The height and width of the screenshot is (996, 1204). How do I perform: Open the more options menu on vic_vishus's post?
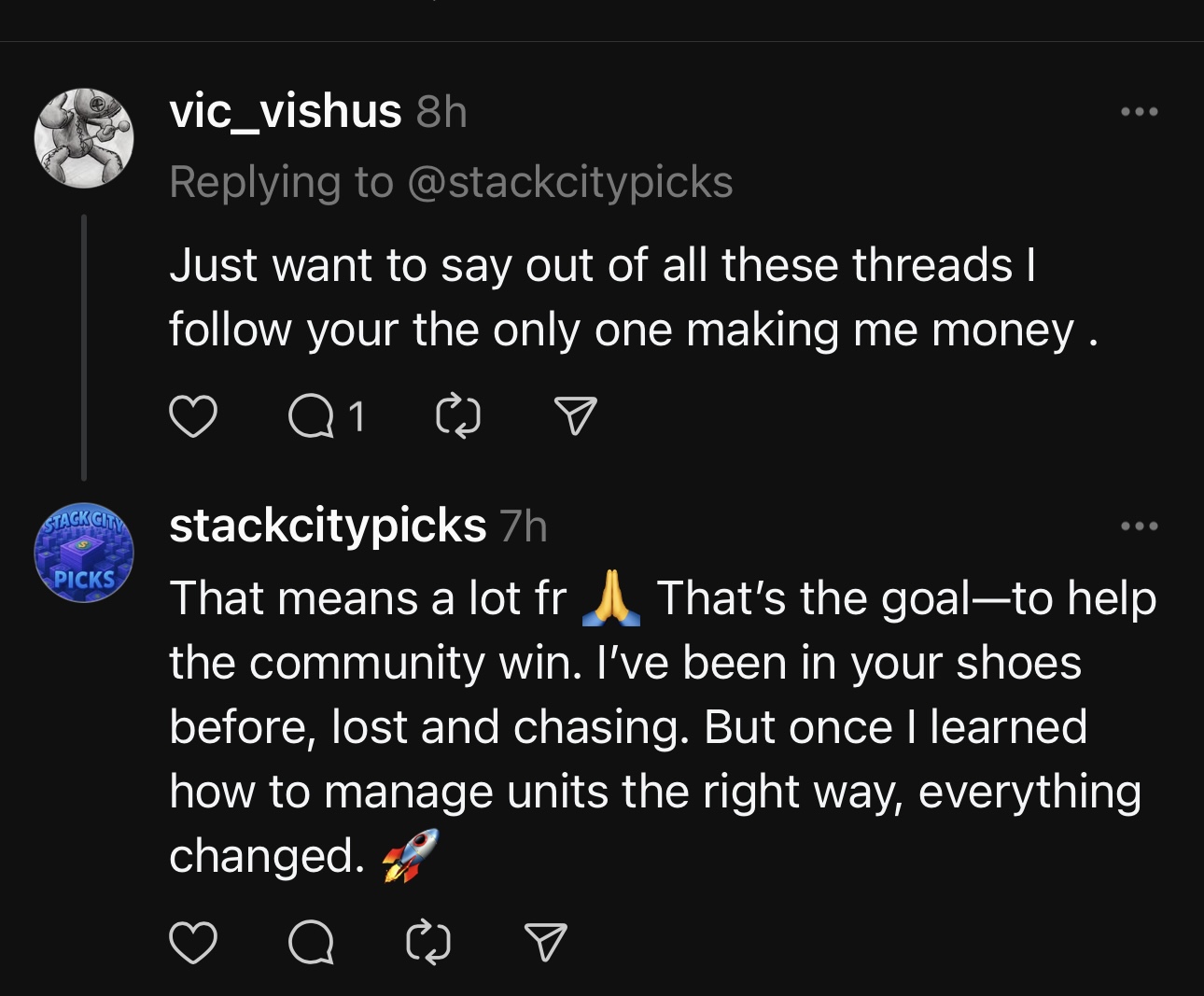pyautogui.click(x=1140, y=110)
